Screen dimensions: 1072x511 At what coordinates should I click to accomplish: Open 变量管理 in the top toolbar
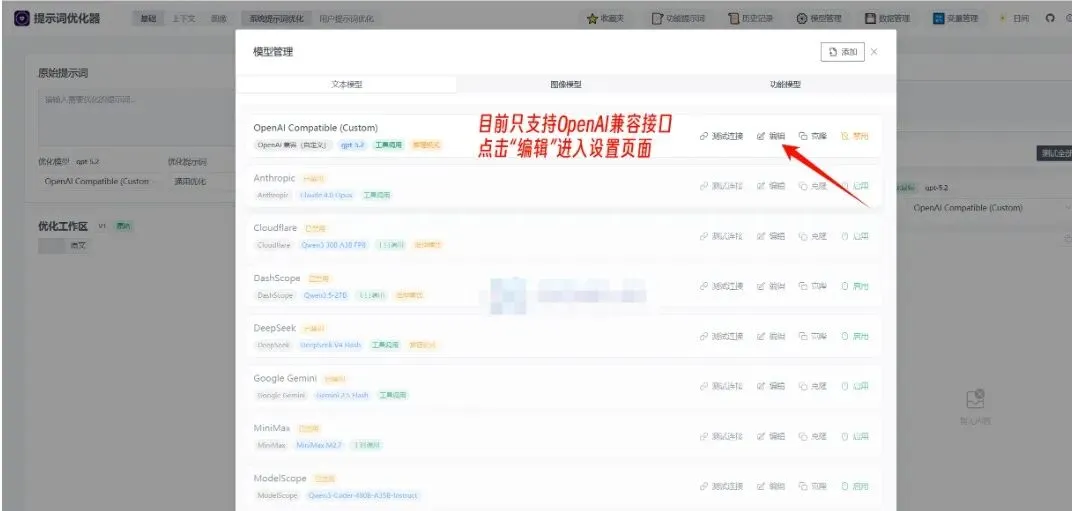coord(956,18)
